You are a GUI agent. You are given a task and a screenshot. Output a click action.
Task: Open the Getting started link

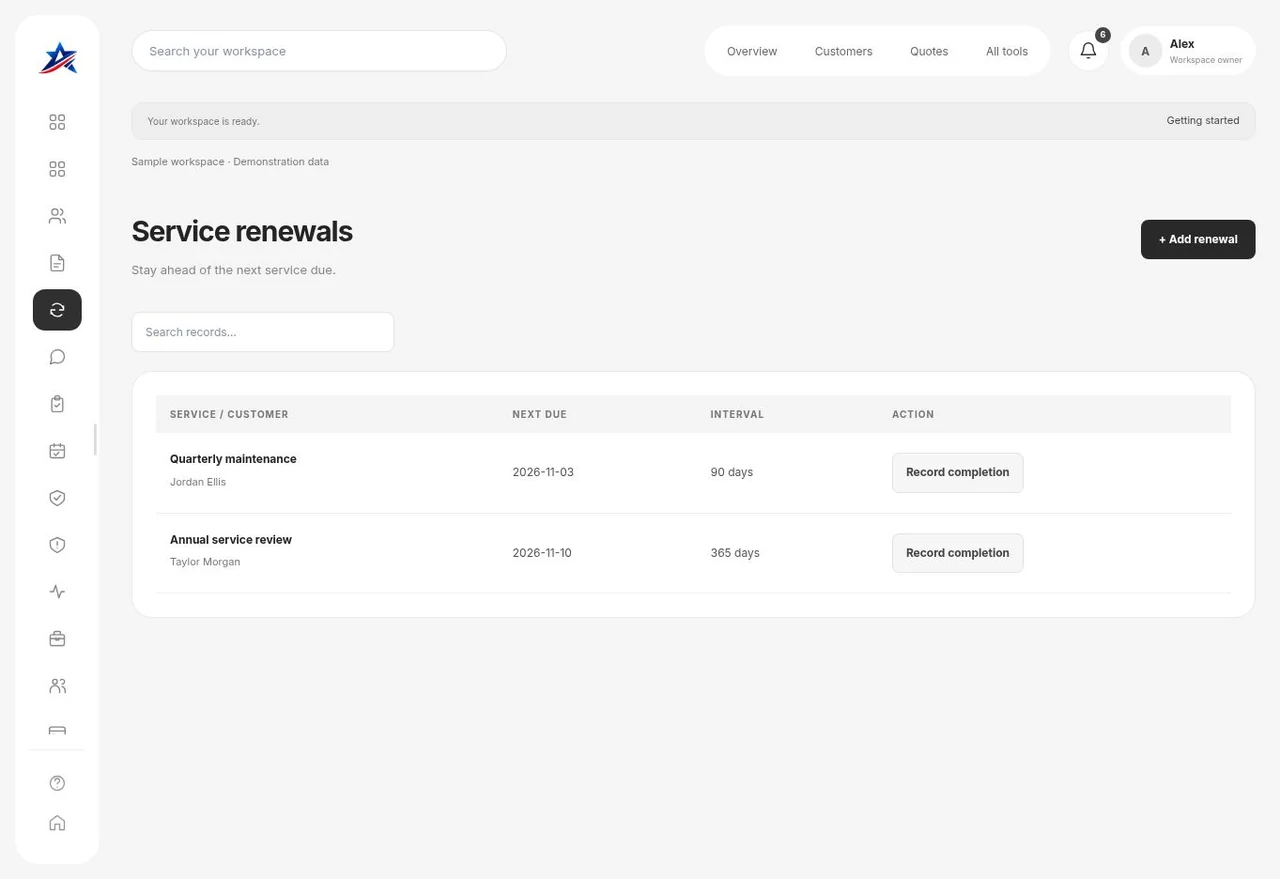pyautogui.click(x=1202, y=120)
